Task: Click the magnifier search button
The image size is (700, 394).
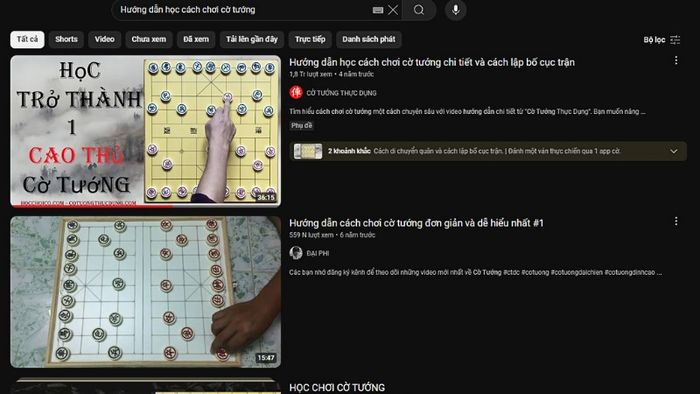Action: (x=419, y=10)
